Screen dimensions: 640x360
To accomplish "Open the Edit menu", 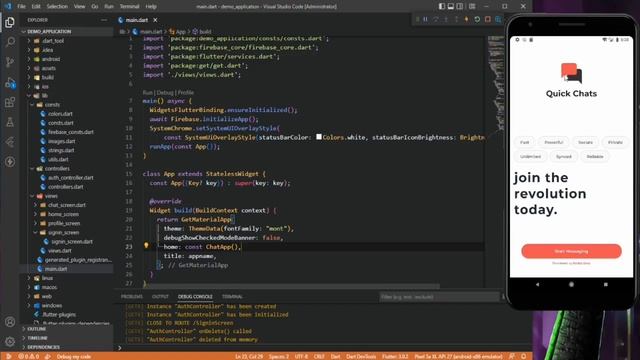I will click(36, 6).
